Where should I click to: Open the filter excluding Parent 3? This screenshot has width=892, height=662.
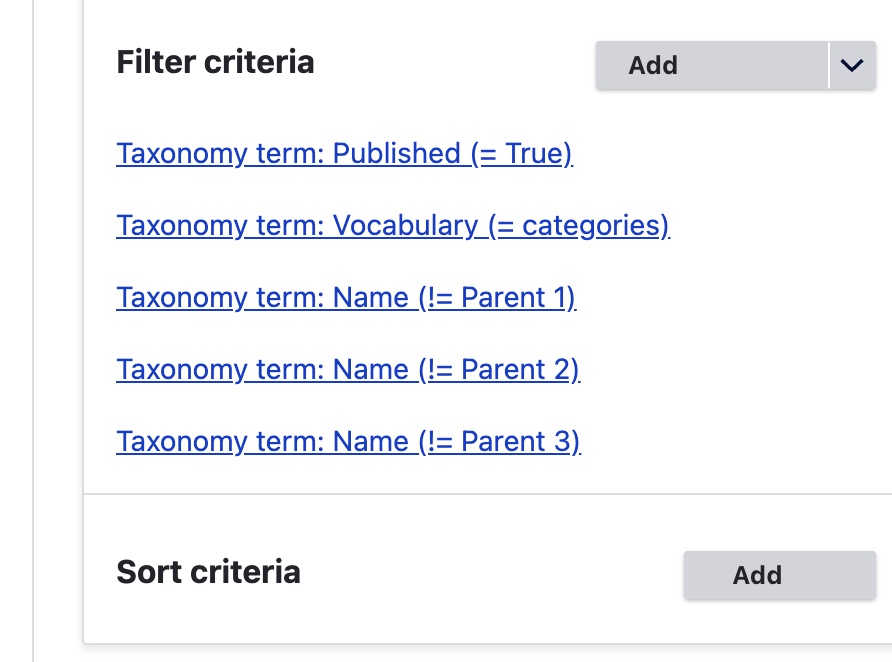point(348,442)
